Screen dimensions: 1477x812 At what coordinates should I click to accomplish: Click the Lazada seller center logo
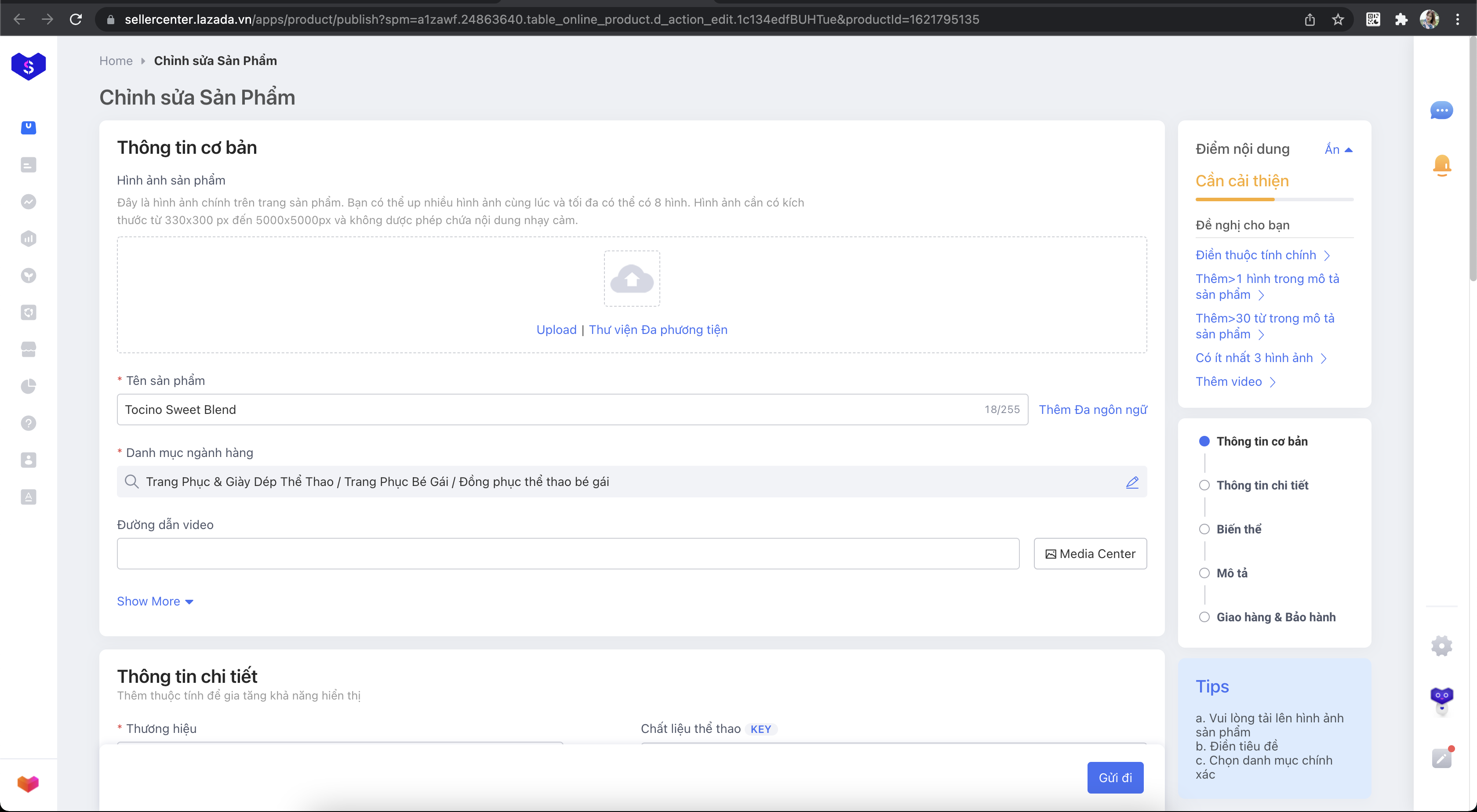[x=28, y=66]
